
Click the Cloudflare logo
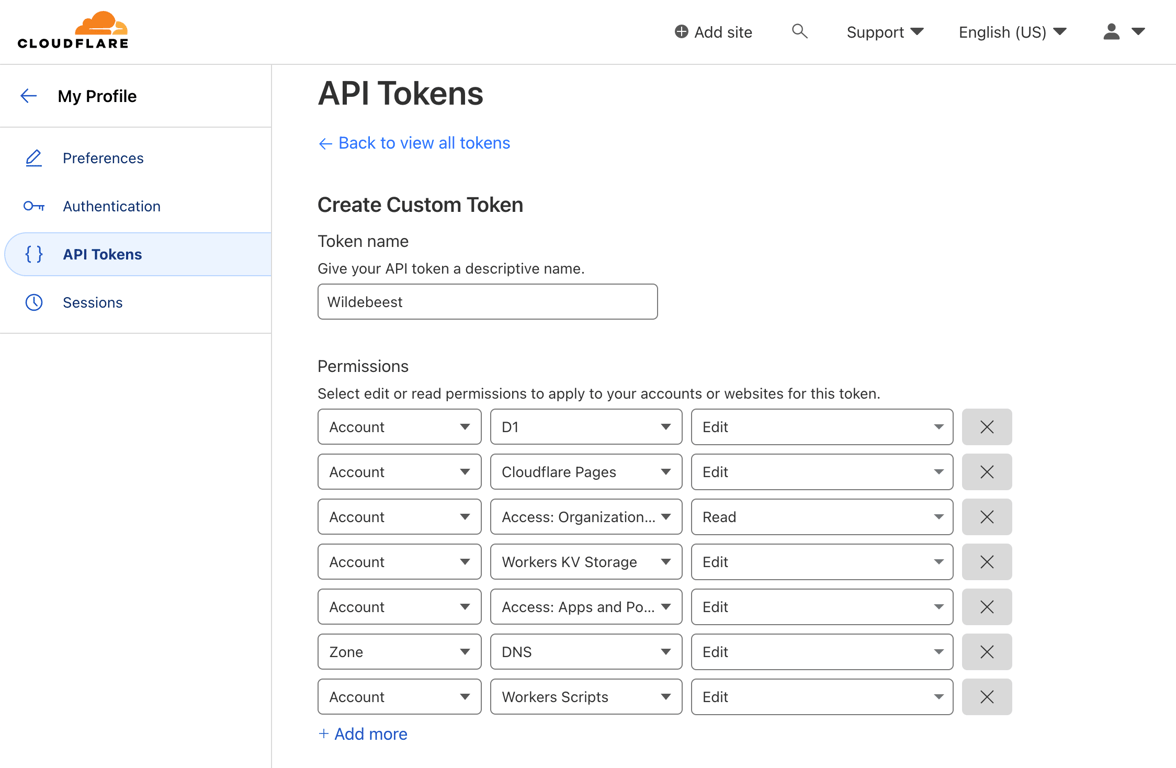(73, 31)
